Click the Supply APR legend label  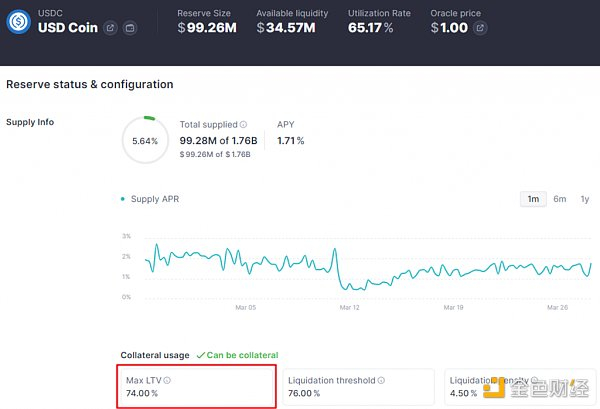155,199
